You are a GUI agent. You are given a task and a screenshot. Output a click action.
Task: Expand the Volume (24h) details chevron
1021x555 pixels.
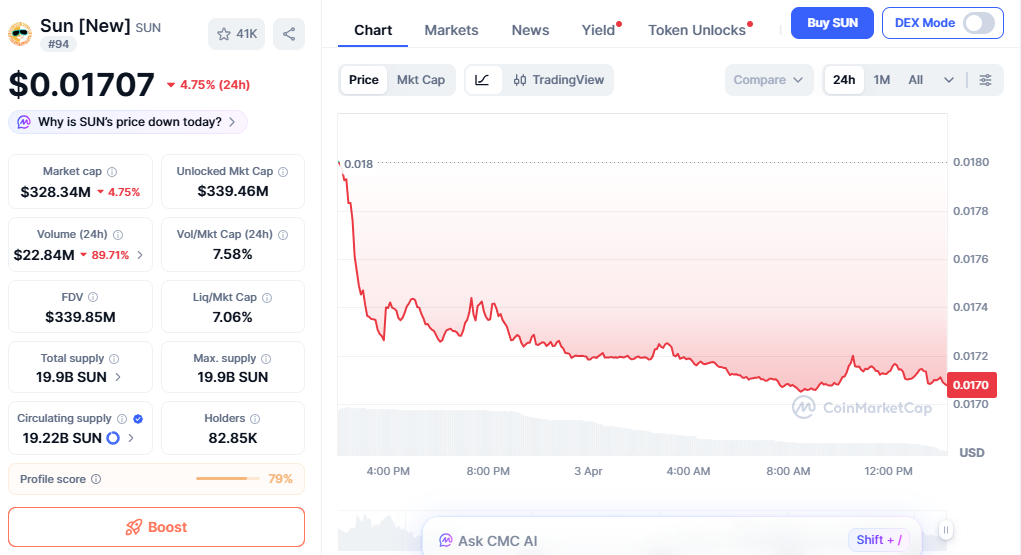pyautogui.click(x=140, y=255)
